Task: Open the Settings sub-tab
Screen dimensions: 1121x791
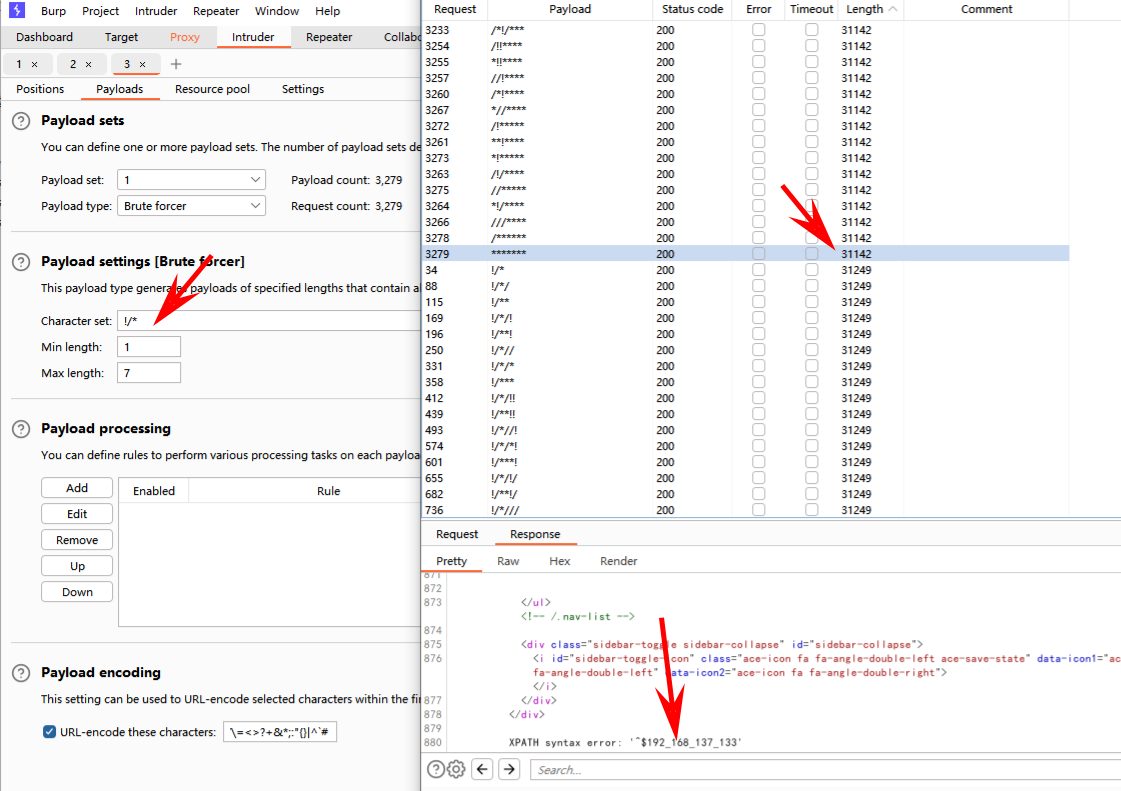Action: [302, 89]
